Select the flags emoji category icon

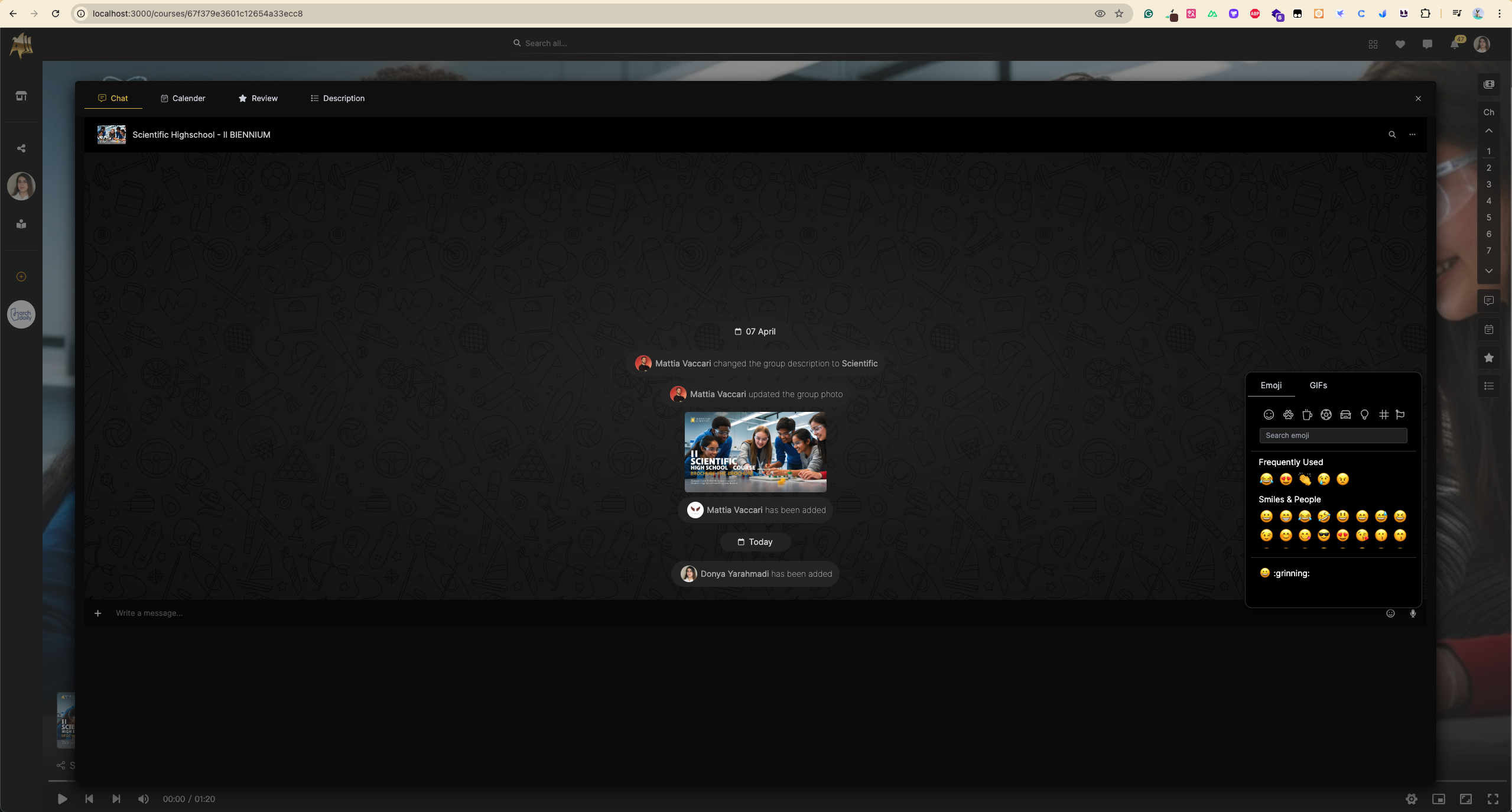point(1400,415)
